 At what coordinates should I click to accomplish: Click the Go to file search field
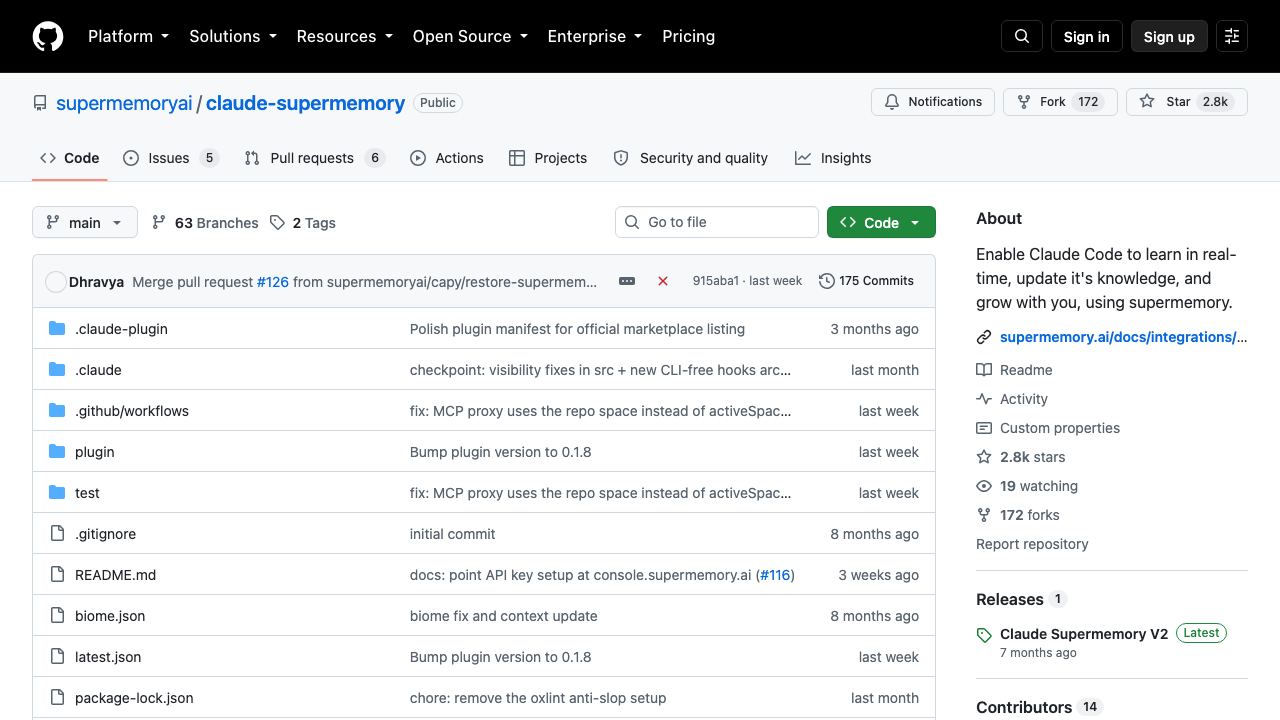coord(717,222)
